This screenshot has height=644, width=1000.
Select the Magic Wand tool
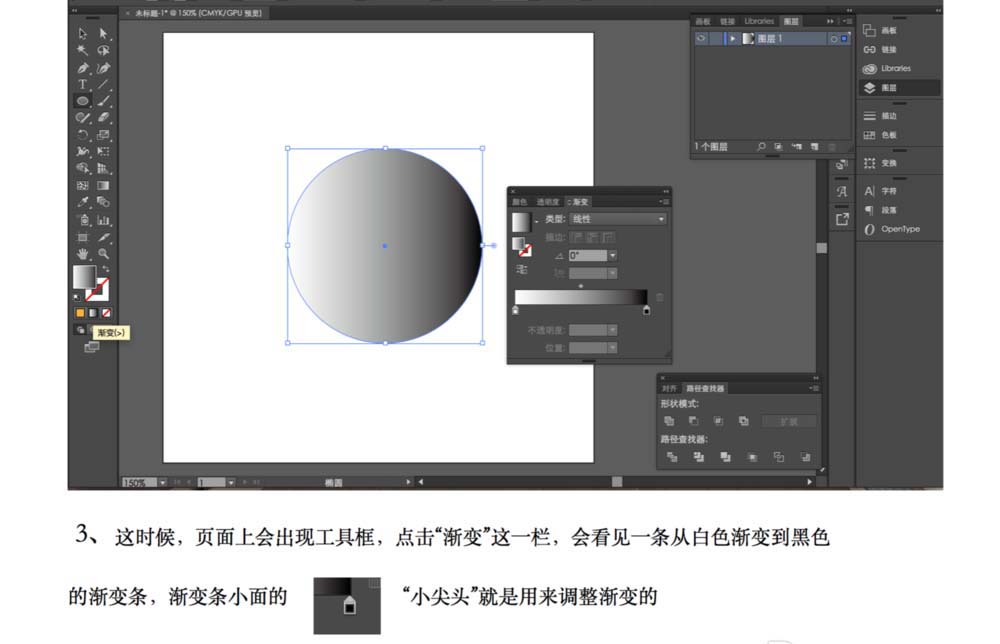coord(83,50)
